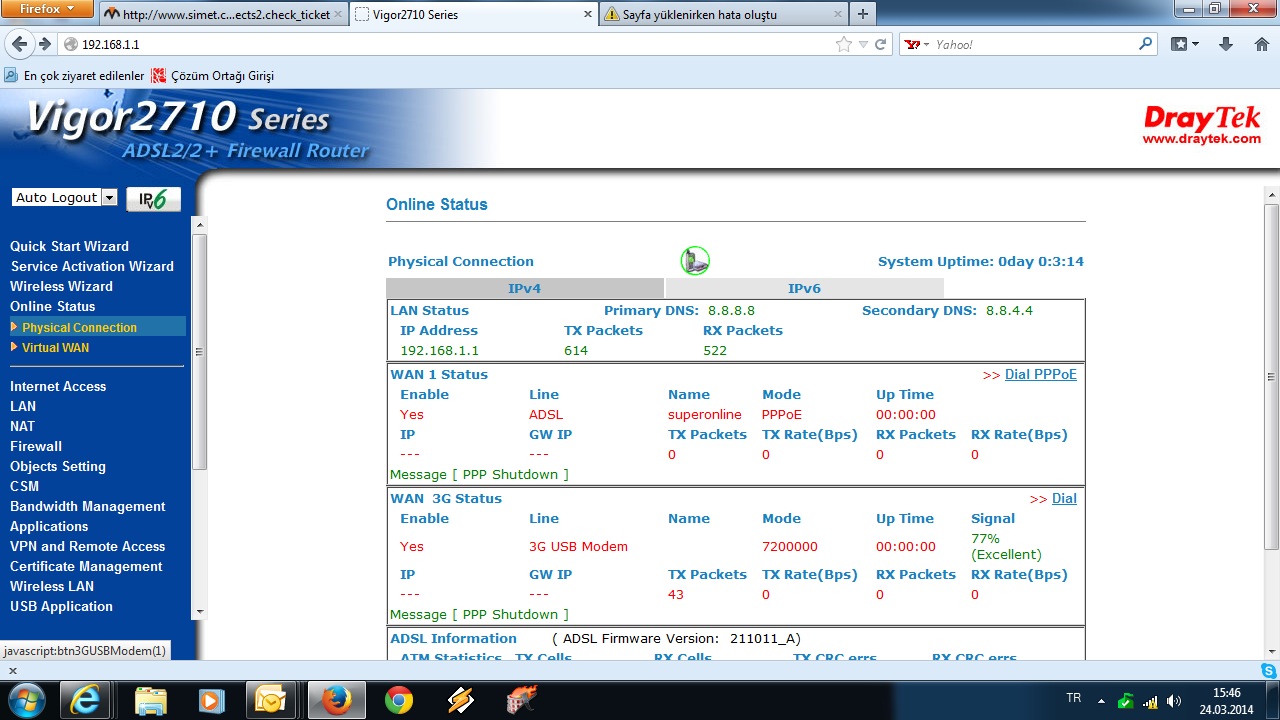Open the Firewall menu in sidebar
The image size is (1280, 720).
pos(36,446)
